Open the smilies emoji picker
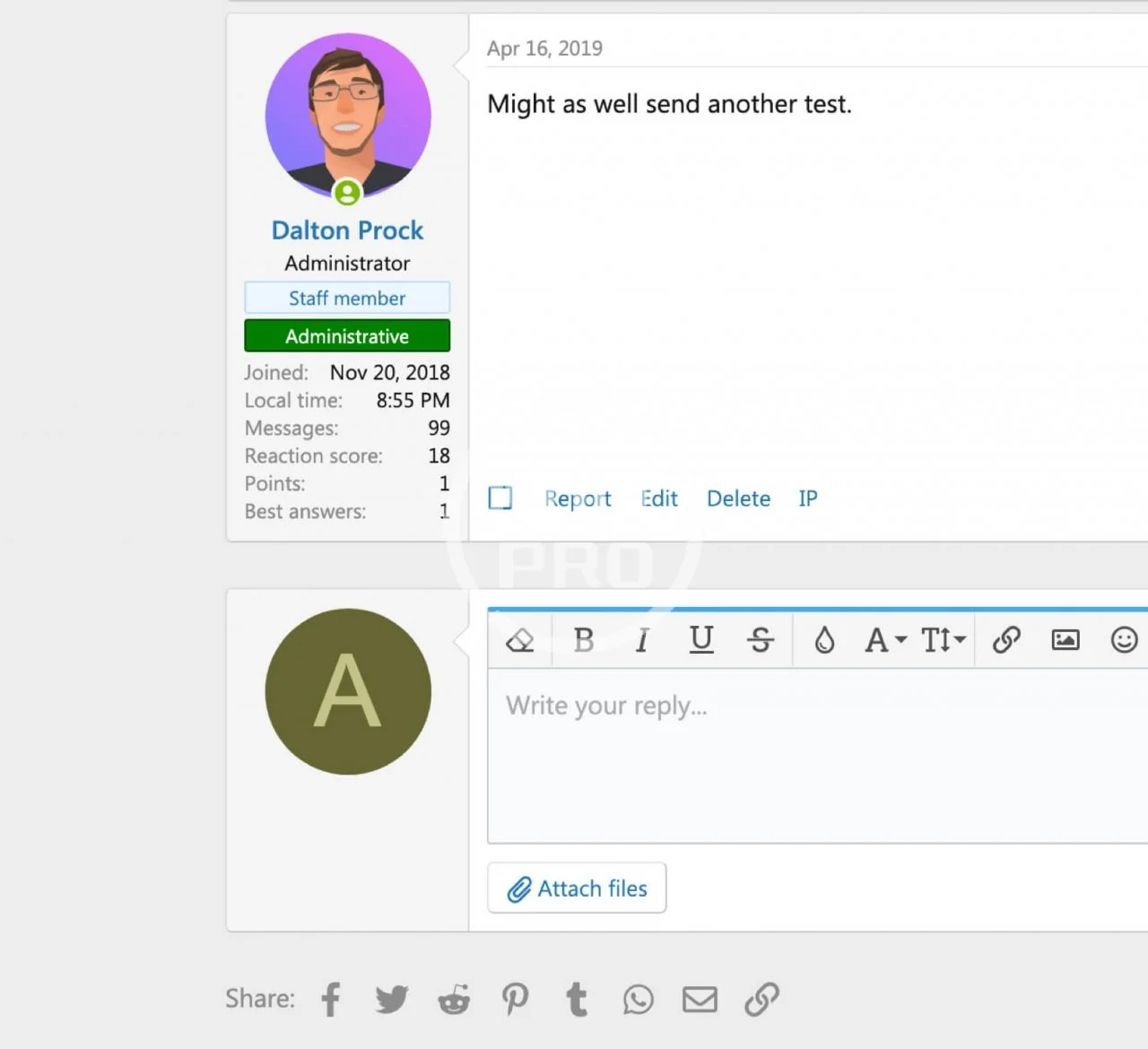The width and height of the screenshot is (1148, 1049). [x=1124, y=640]
